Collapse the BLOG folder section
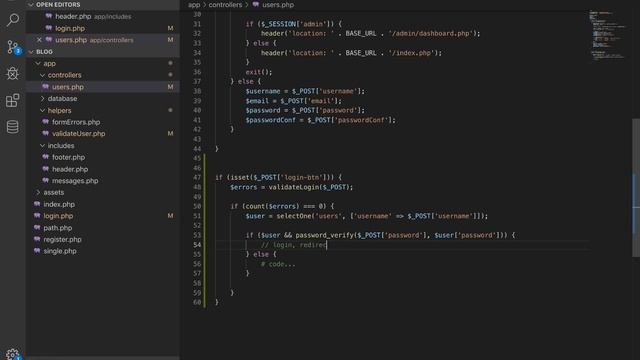Image resolution: width=640 pixels, height=360 pixels. click(31, 52)
